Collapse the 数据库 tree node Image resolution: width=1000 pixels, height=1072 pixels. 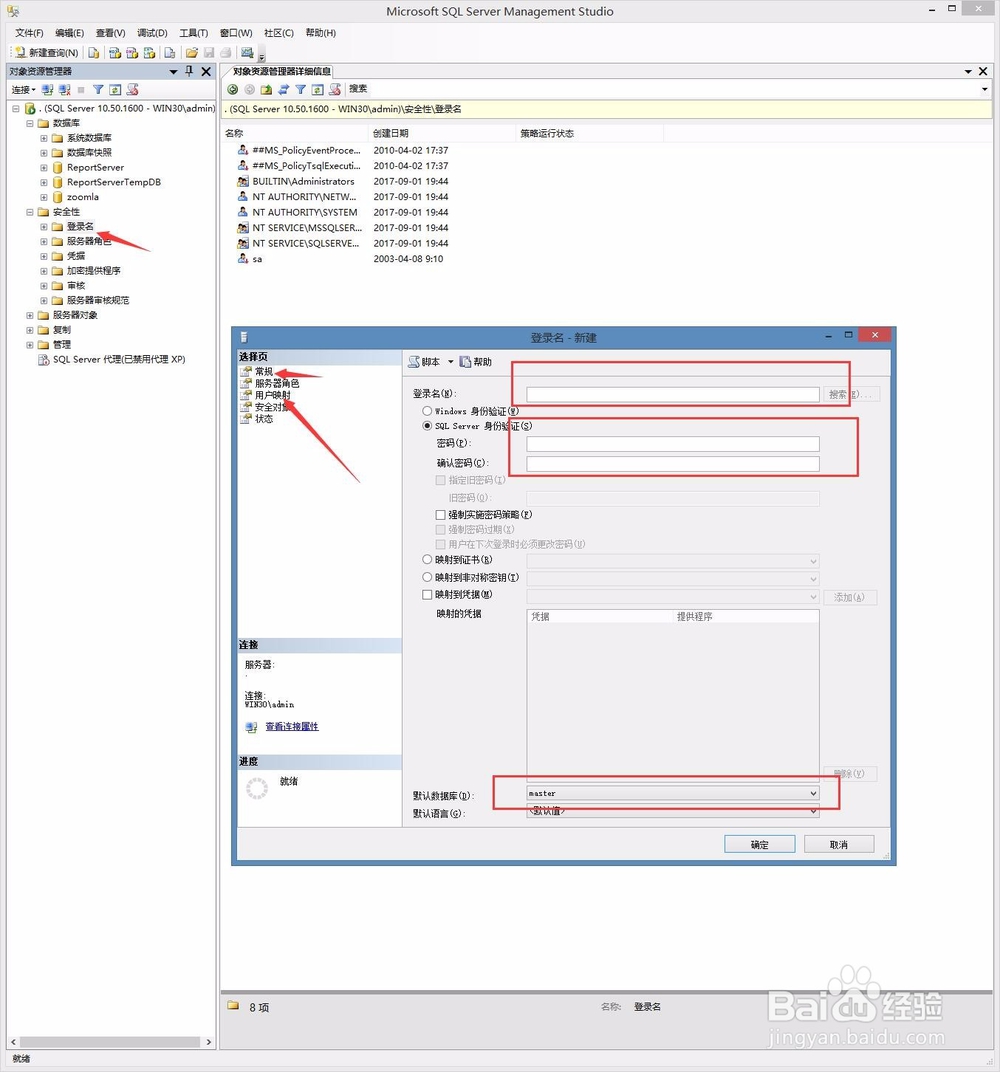(30, 124)
